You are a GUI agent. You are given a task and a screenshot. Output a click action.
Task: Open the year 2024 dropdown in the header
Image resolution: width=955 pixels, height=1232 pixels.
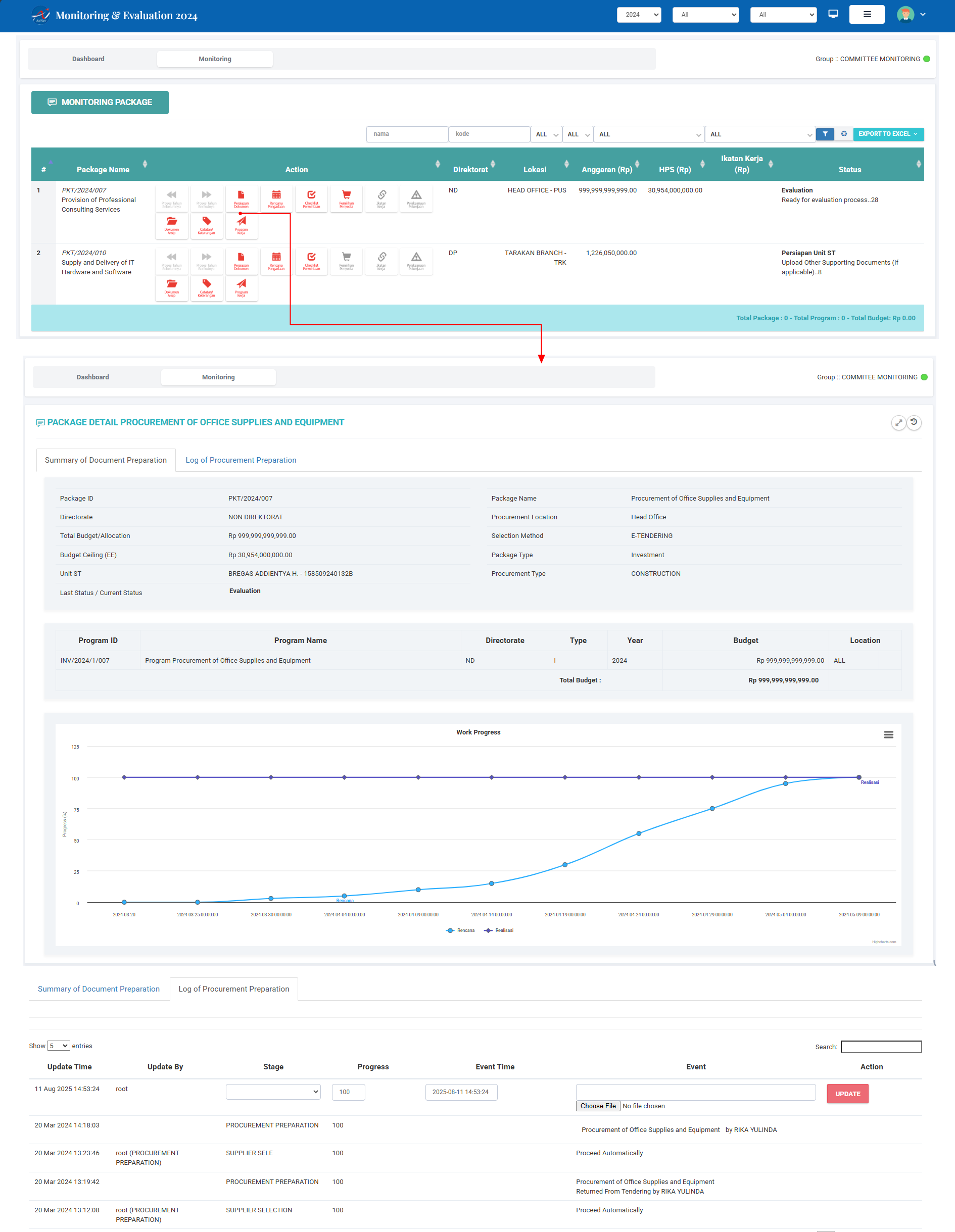pos(638,14)
